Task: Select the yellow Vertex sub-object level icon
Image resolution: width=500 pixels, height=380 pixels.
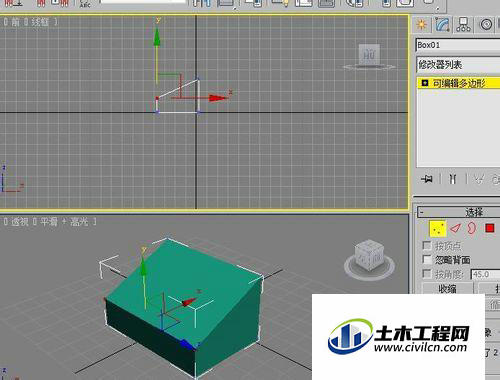Action: click(x=438, y=229)
